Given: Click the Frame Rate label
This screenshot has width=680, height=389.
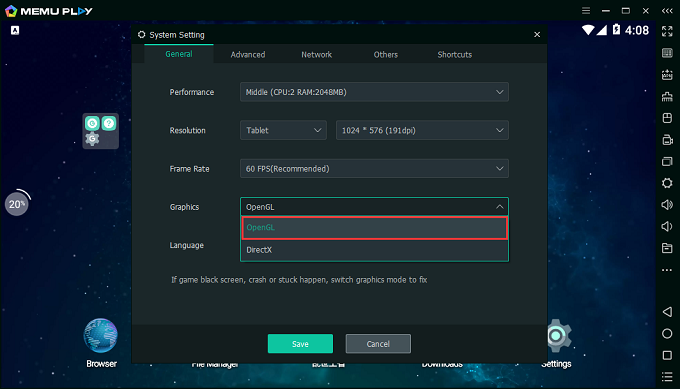Looking at the screenshot, I should pos(190,169).
